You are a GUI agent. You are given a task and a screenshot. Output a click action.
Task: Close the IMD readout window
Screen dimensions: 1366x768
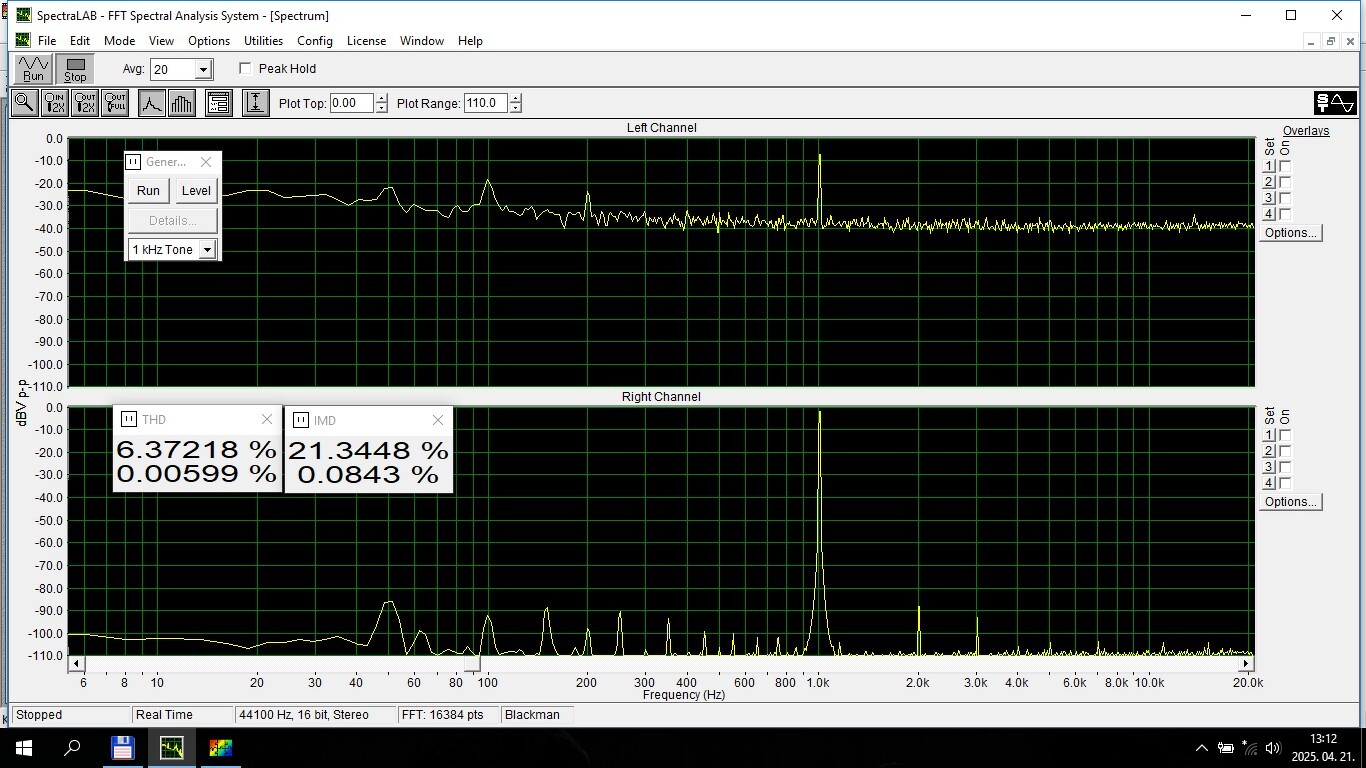click(437, 420)
